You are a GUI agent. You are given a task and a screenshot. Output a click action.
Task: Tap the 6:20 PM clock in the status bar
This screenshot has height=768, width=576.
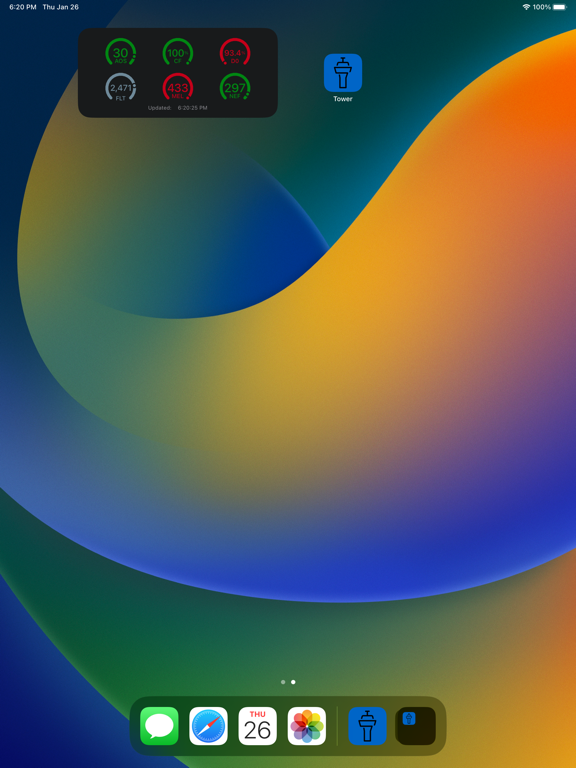click(23, 7)
